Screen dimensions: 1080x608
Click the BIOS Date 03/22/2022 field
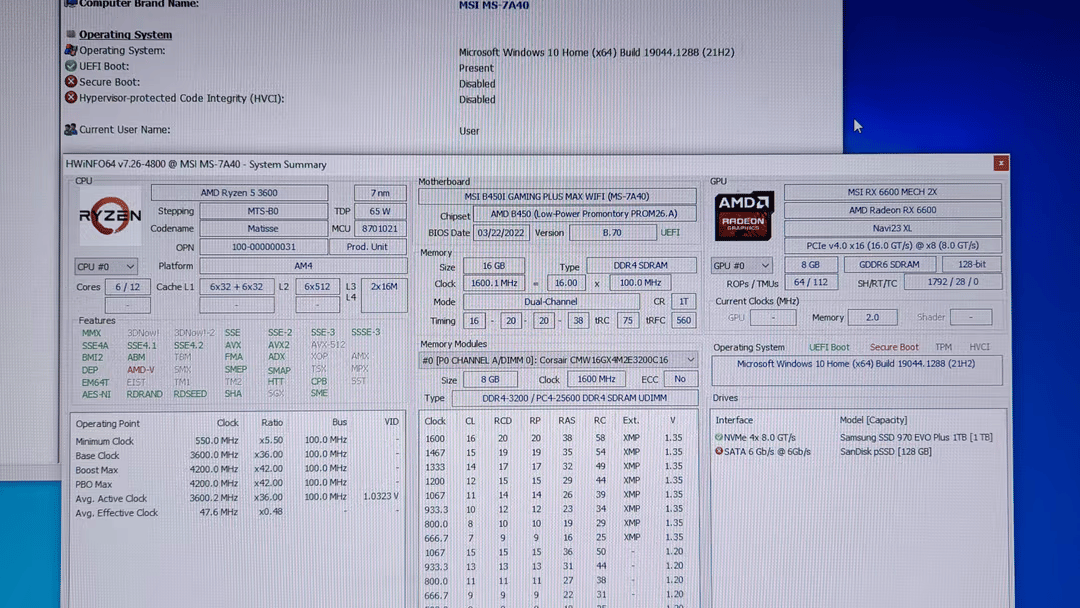click(x=501, y=233)
